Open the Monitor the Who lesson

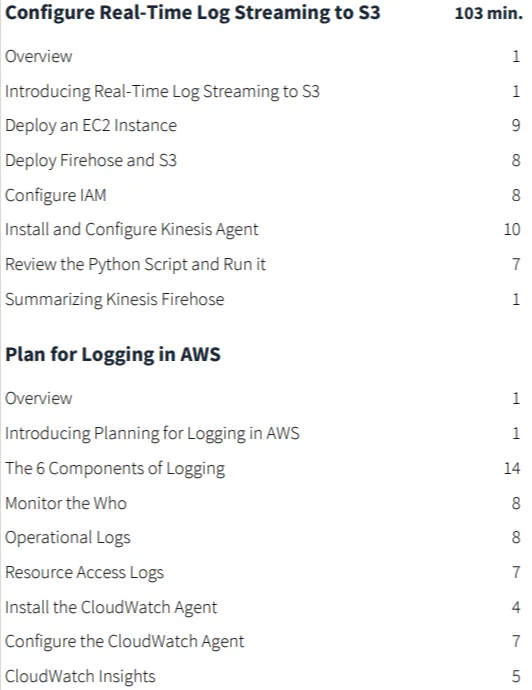click(x=66, y=503)
